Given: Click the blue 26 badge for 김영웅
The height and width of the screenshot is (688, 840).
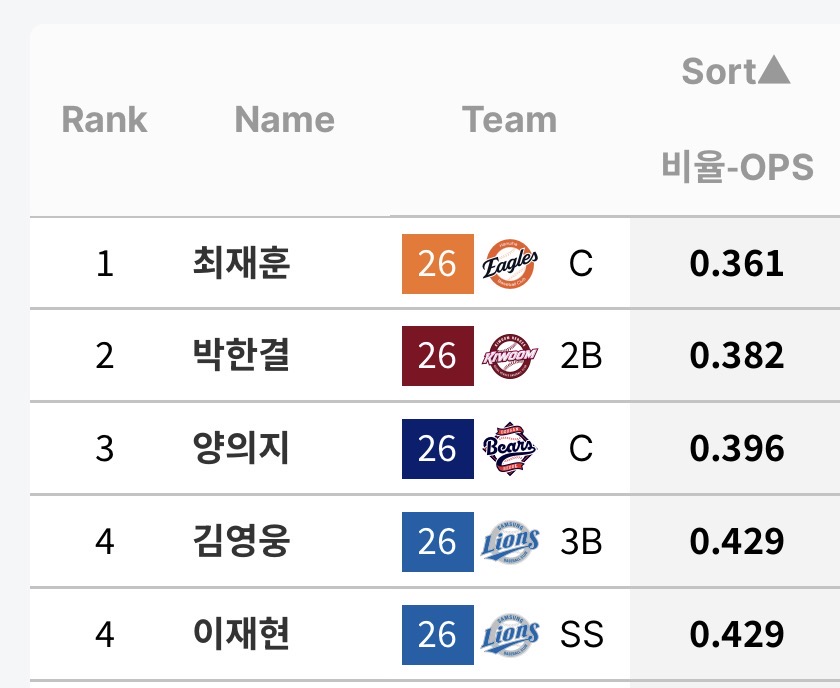Looking at the screenshot, I should (x=437, y=542).
